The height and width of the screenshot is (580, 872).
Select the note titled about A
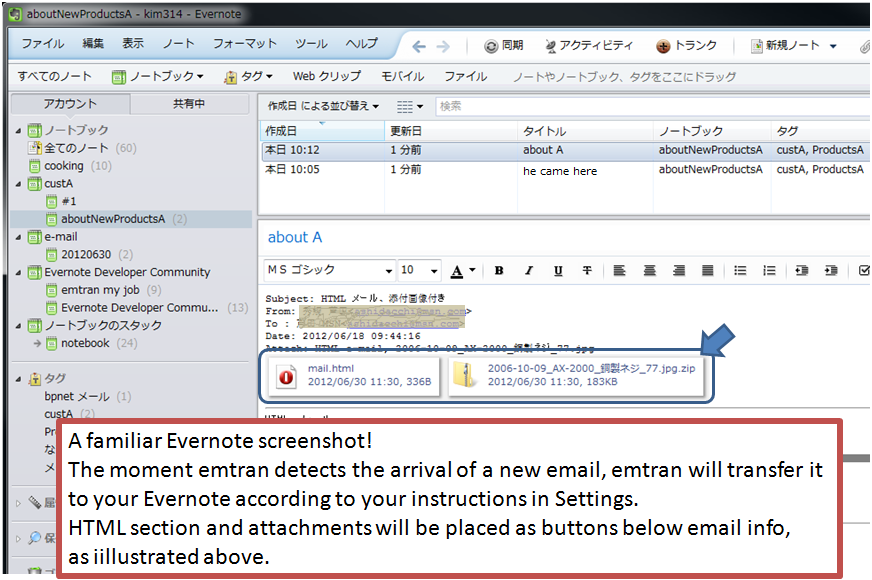[x=566, y=150]
